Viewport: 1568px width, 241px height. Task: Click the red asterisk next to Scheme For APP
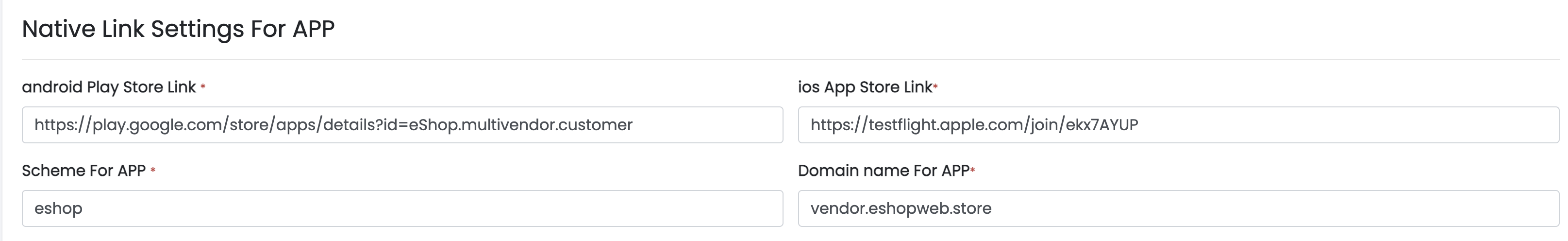[x=153, y=171]
